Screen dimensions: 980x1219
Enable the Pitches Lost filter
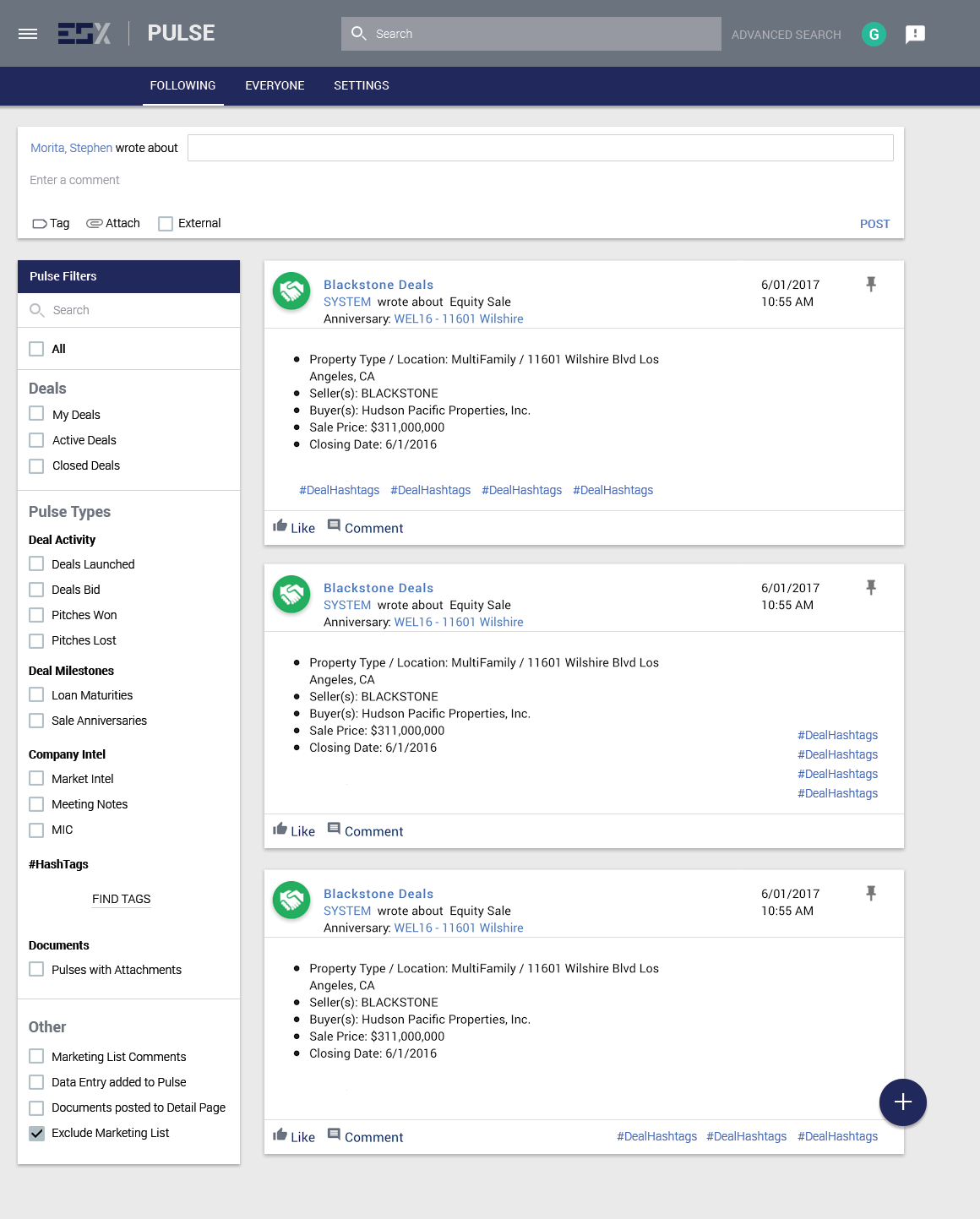pos(36,640)
